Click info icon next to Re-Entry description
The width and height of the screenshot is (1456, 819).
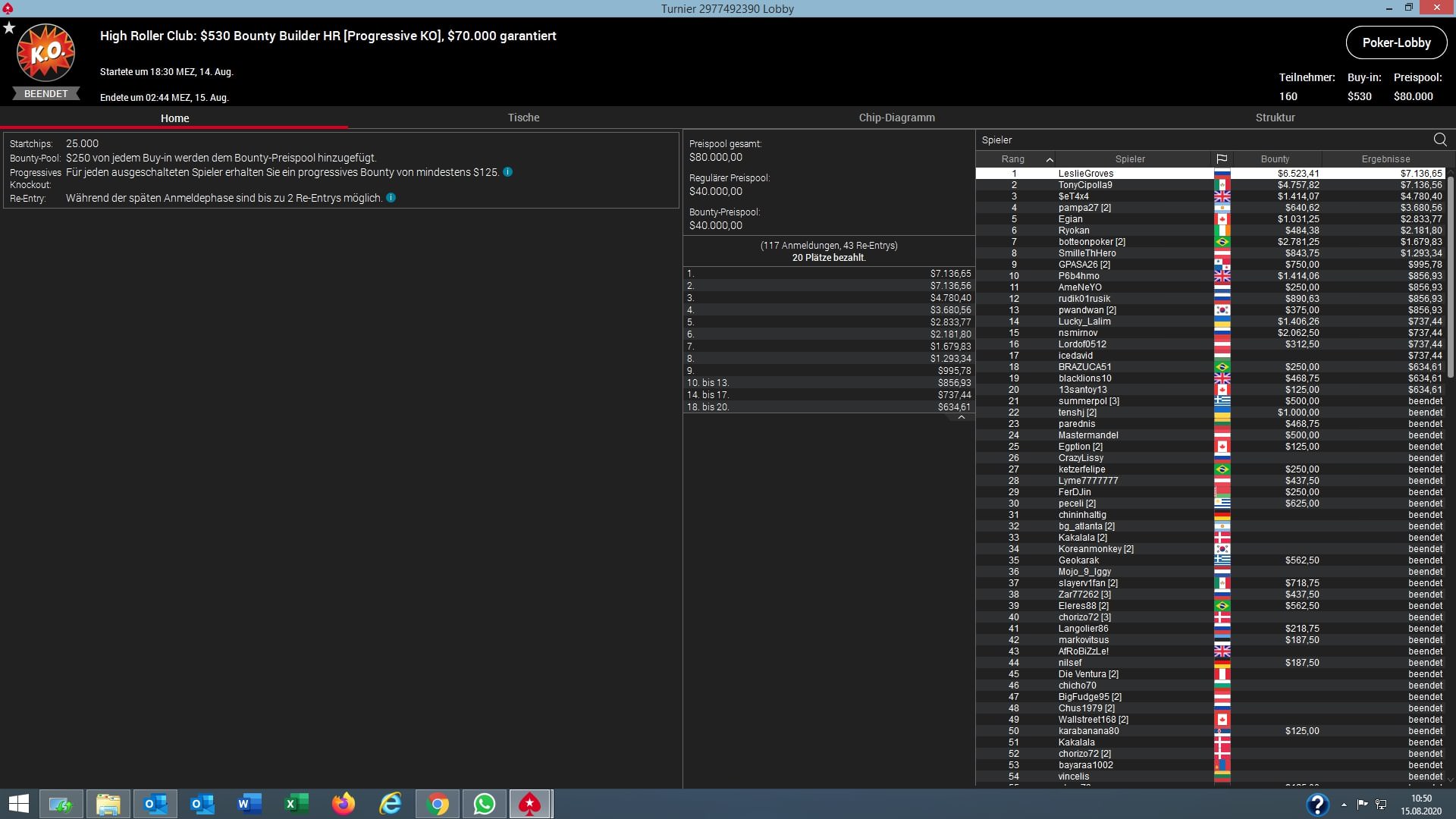(x=391, y=198)
